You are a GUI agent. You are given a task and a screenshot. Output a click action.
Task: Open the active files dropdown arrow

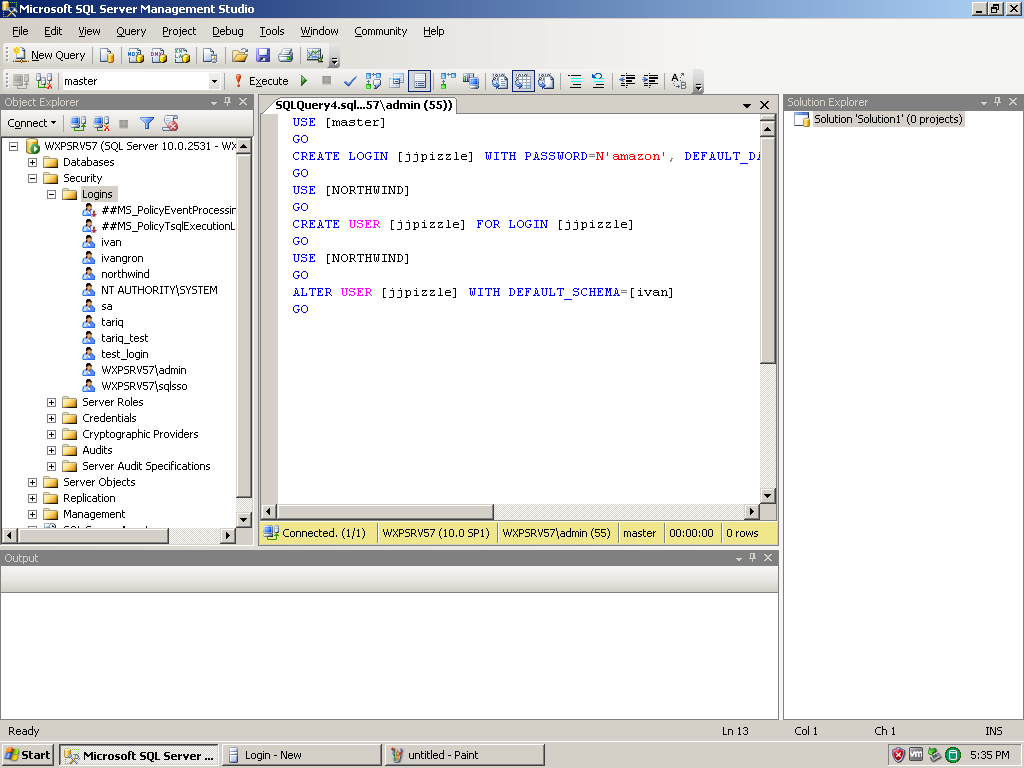(x=747, y=105)
